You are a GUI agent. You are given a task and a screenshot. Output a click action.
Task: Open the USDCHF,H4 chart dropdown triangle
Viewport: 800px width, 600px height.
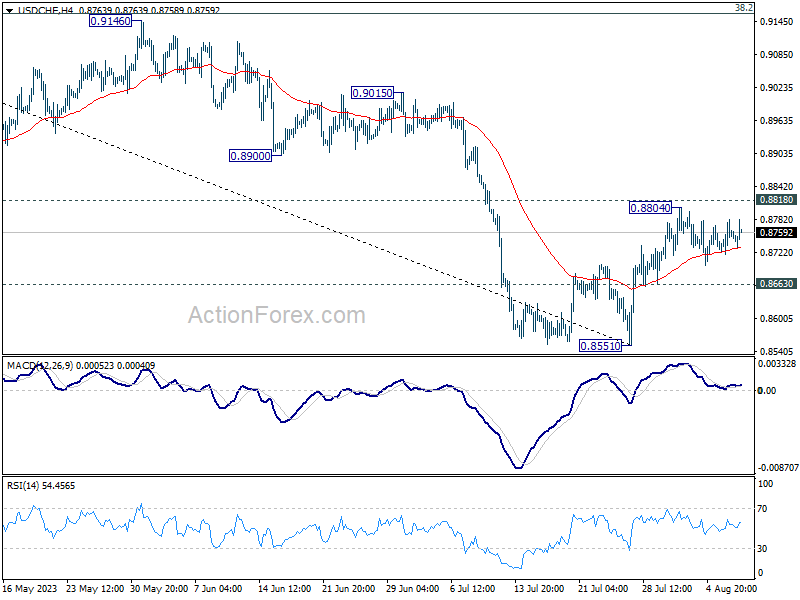click(10, 10)
